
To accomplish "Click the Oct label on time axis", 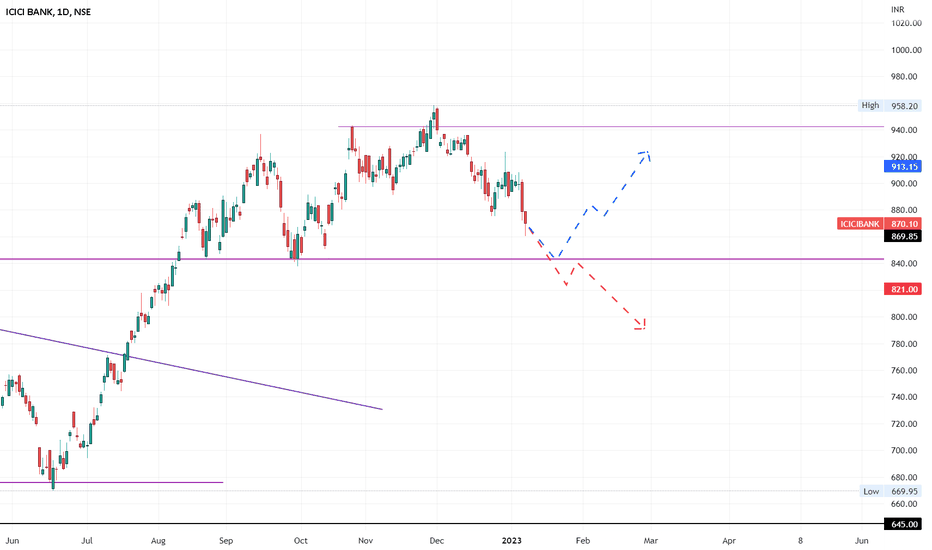I will pyautogui.click(x=301, y=541).
